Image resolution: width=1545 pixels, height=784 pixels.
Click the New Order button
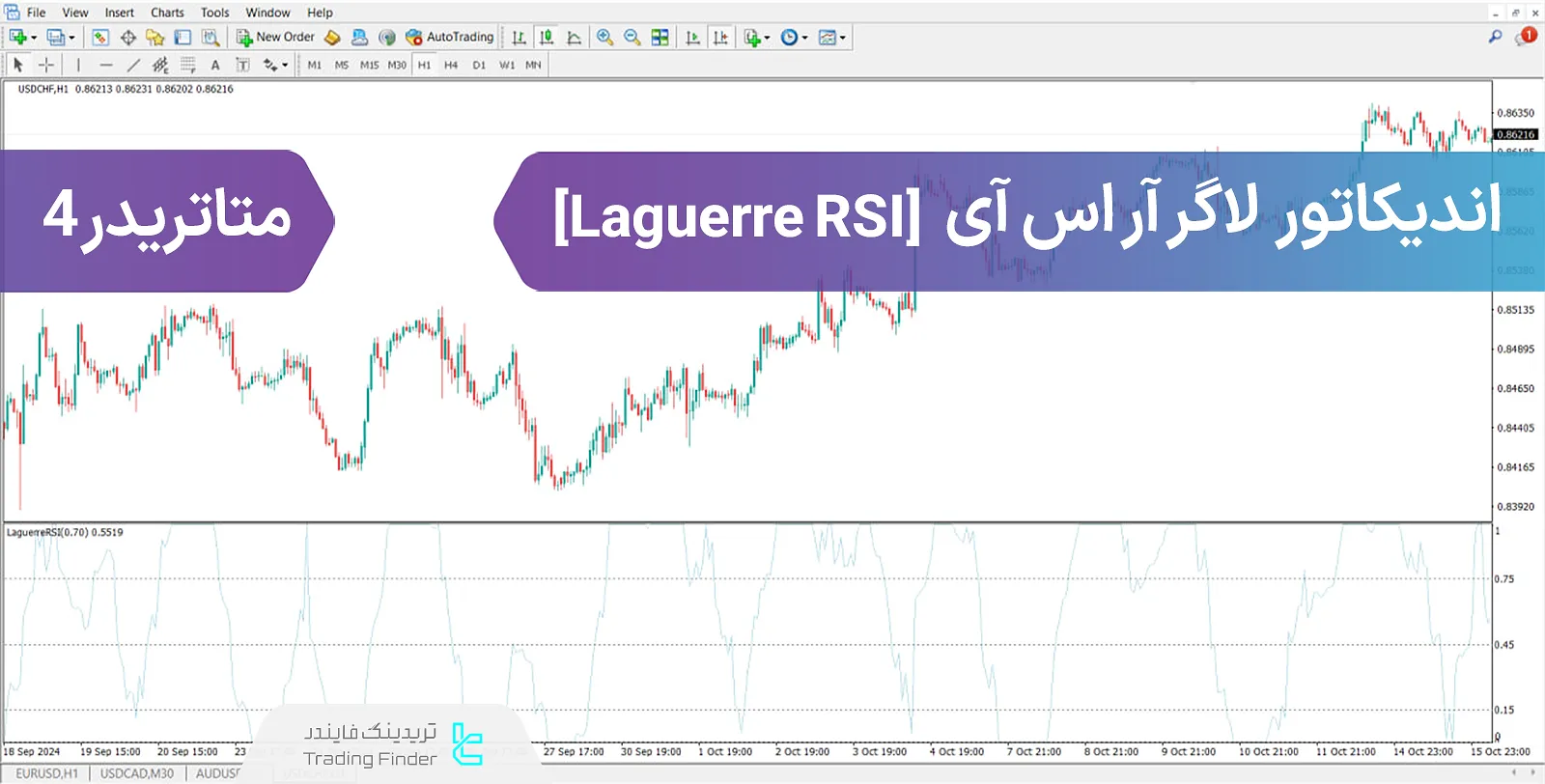click(x=276, y=38)
